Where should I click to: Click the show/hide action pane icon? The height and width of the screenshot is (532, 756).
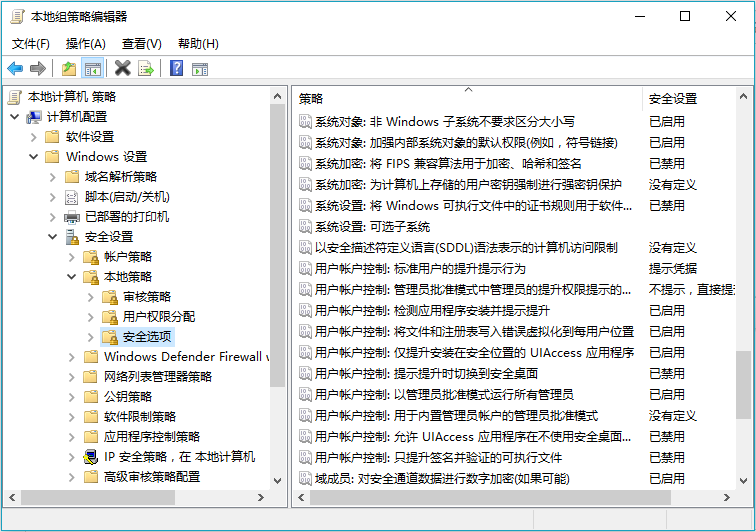coord(200,69)
